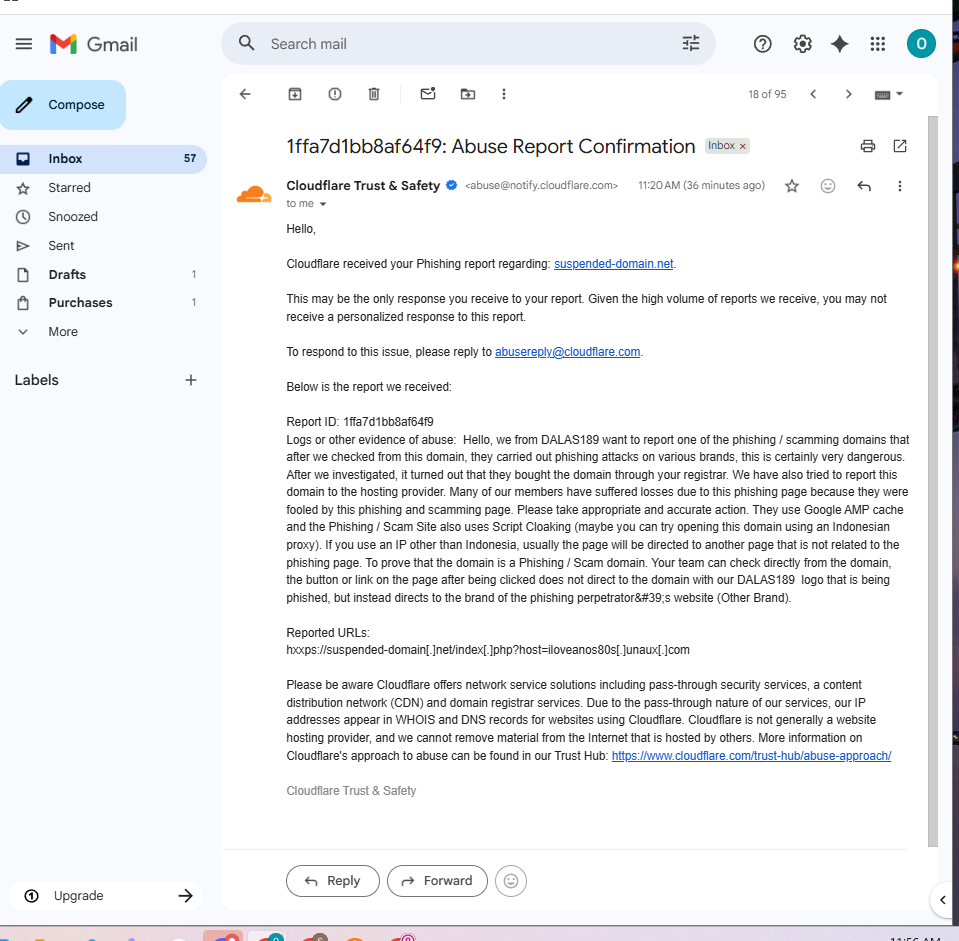Click reply arrow in message header
959x941 pixels.
(864, 186)
